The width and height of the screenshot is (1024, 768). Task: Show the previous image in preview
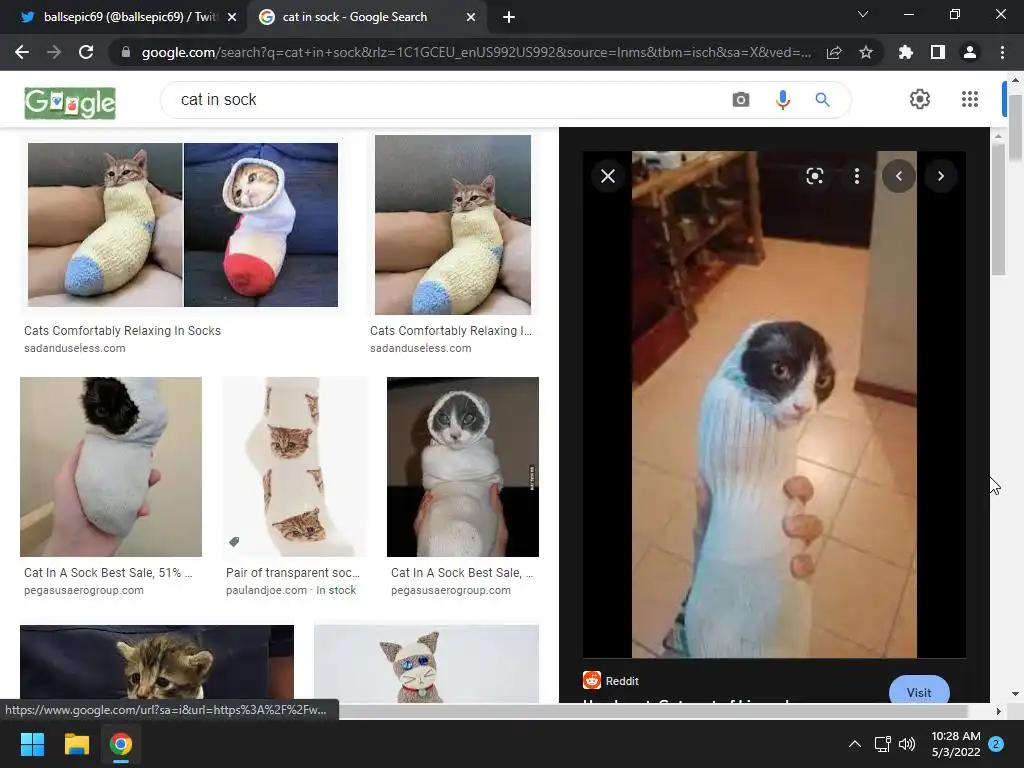[x=899, y=176]
